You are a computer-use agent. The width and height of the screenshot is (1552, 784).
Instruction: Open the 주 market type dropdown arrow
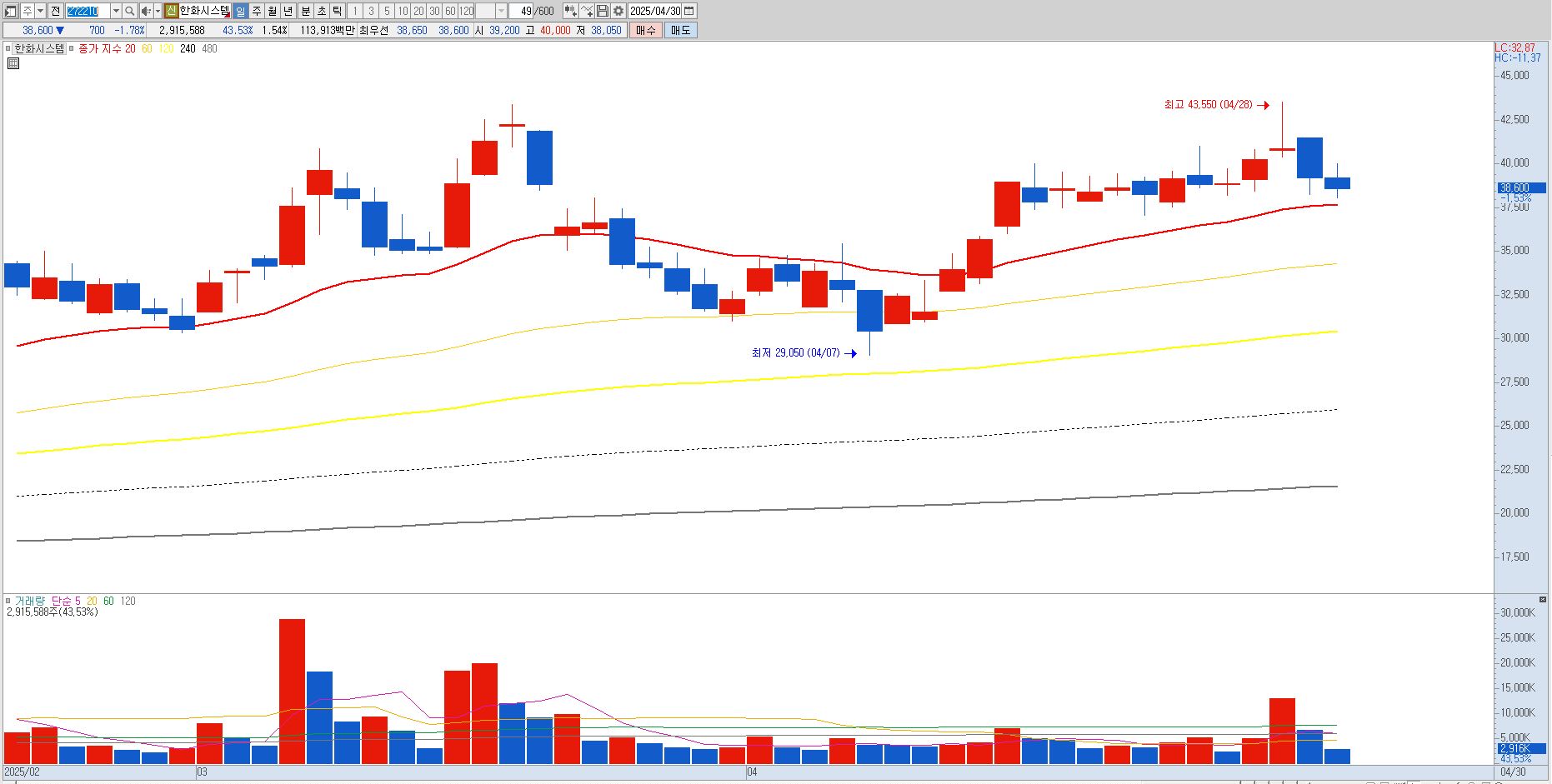[x=40, y=11]
